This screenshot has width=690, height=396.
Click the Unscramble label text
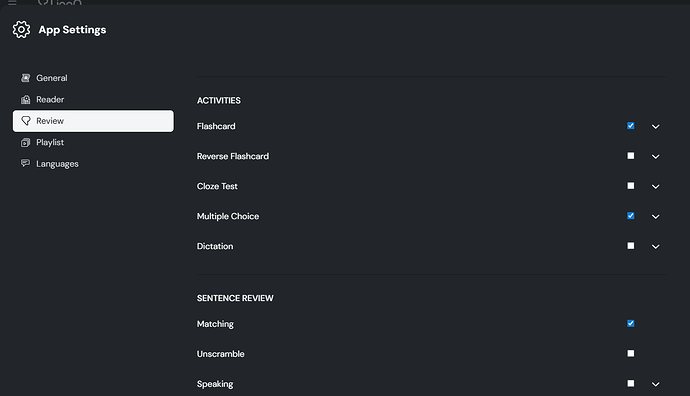tap(220, 354)
